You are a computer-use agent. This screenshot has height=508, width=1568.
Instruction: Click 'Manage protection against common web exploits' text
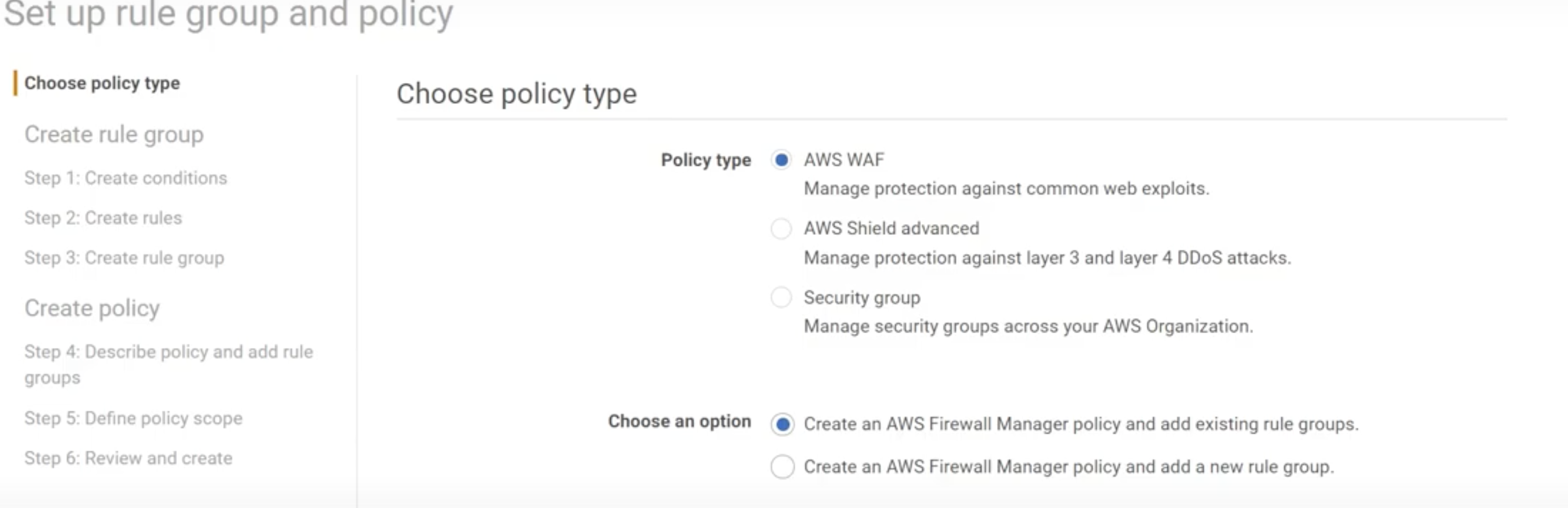point(1006,189)
